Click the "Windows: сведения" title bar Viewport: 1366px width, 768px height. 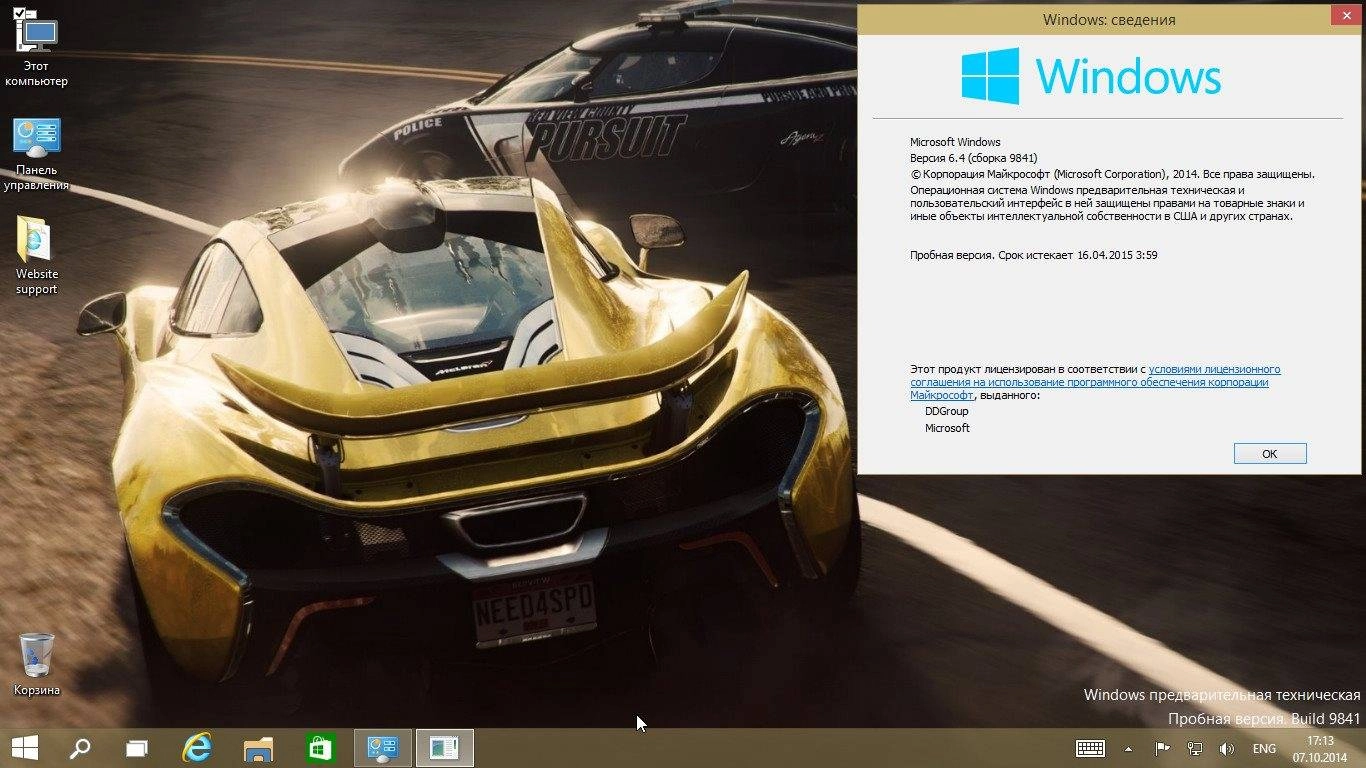click(x=1109, y=19)
